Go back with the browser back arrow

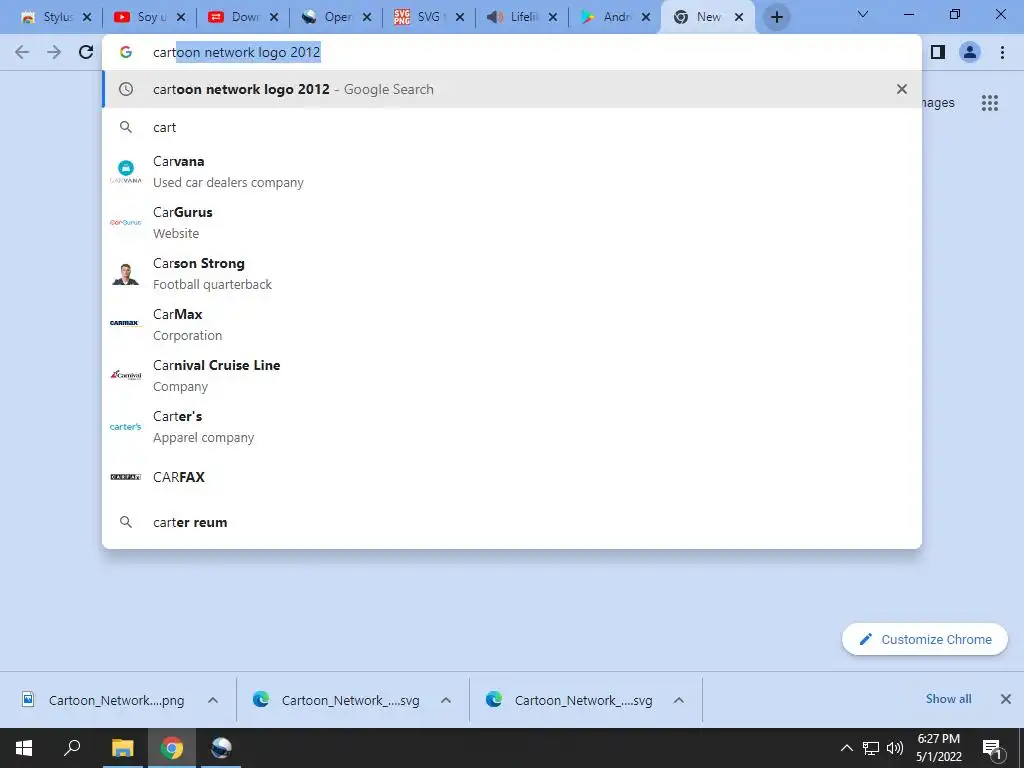pos(22,52)
